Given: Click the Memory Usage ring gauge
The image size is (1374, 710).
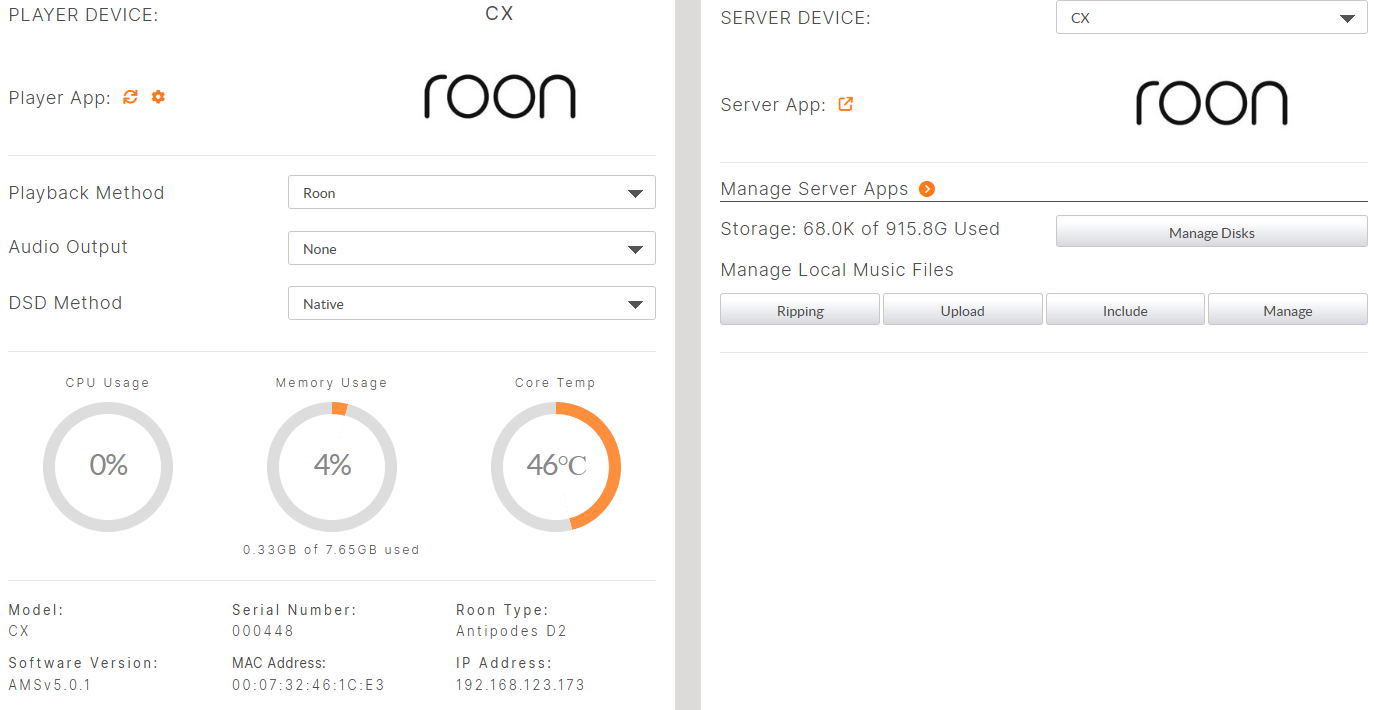Looking at the screenshot, I should (x=332, y=466).
